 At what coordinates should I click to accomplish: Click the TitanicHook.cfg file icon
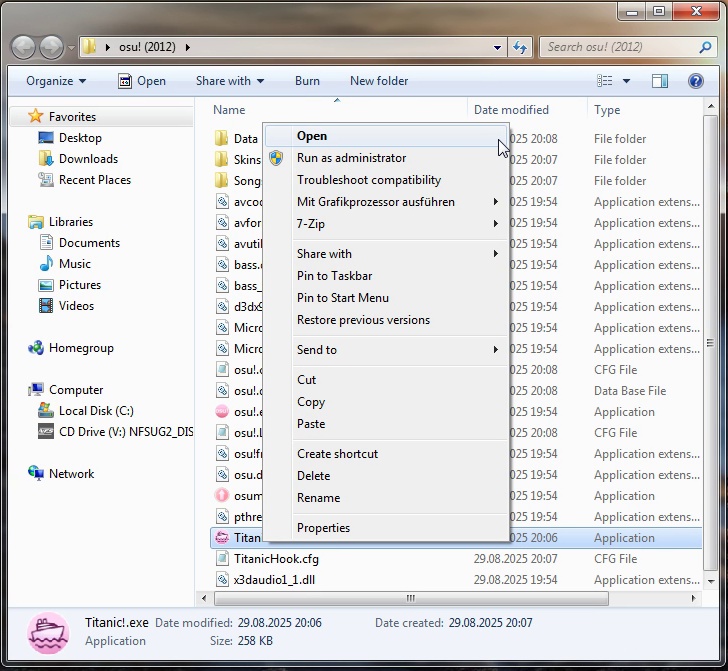(222, 558)
